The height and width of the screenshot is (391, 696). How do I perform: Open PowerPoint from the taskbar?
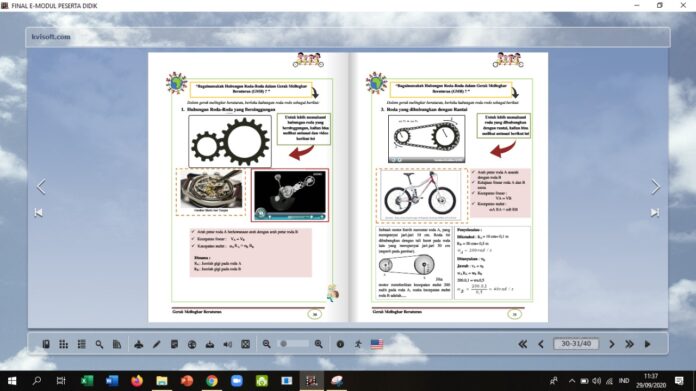click(x=187, y=381)
